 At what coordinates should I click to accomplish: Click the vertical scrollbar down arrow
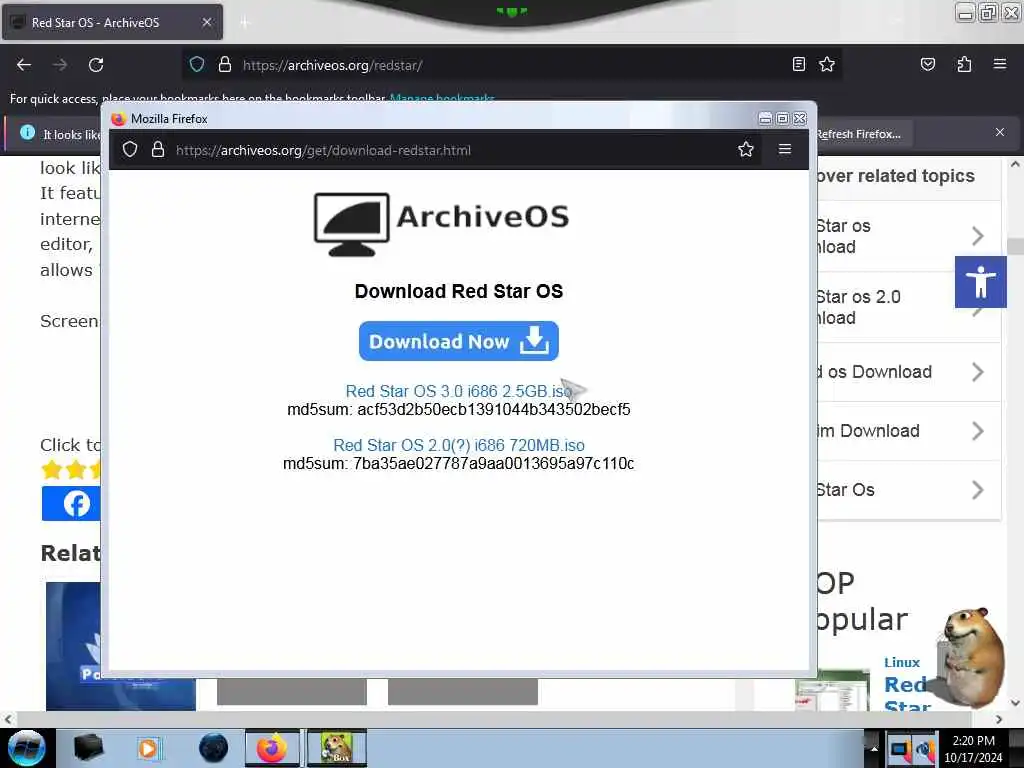(x=1015, y=703)
